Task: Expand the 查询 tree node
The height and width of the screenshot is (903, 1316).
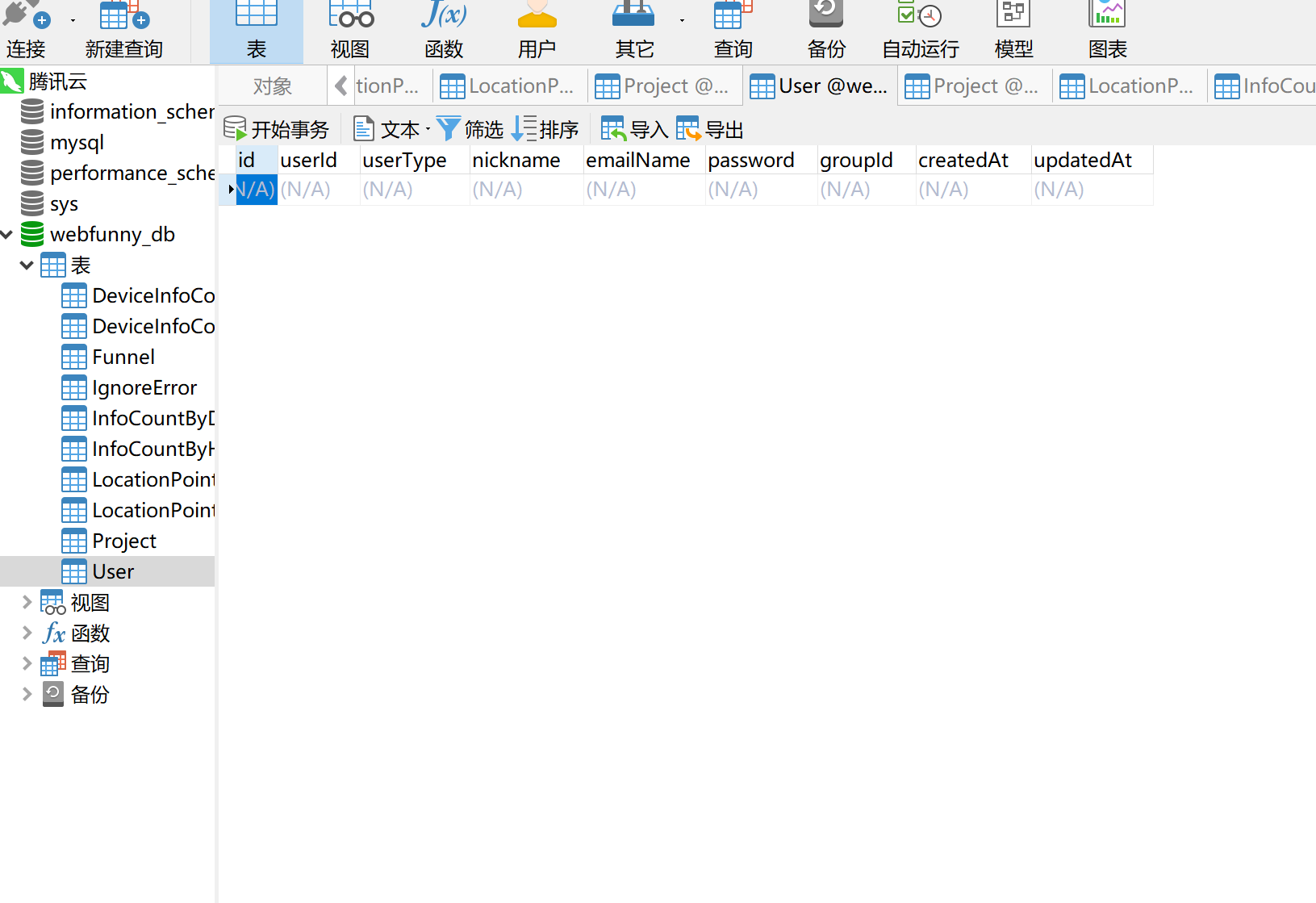Action: (27, 663)
